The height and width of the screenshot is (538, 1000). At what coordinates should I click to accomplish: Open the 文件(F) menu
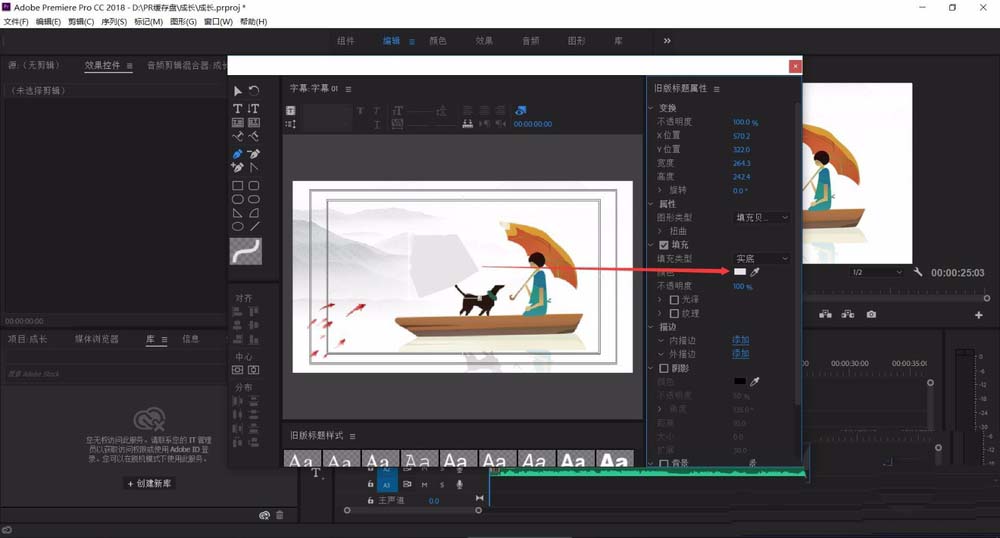coord(16,22)
